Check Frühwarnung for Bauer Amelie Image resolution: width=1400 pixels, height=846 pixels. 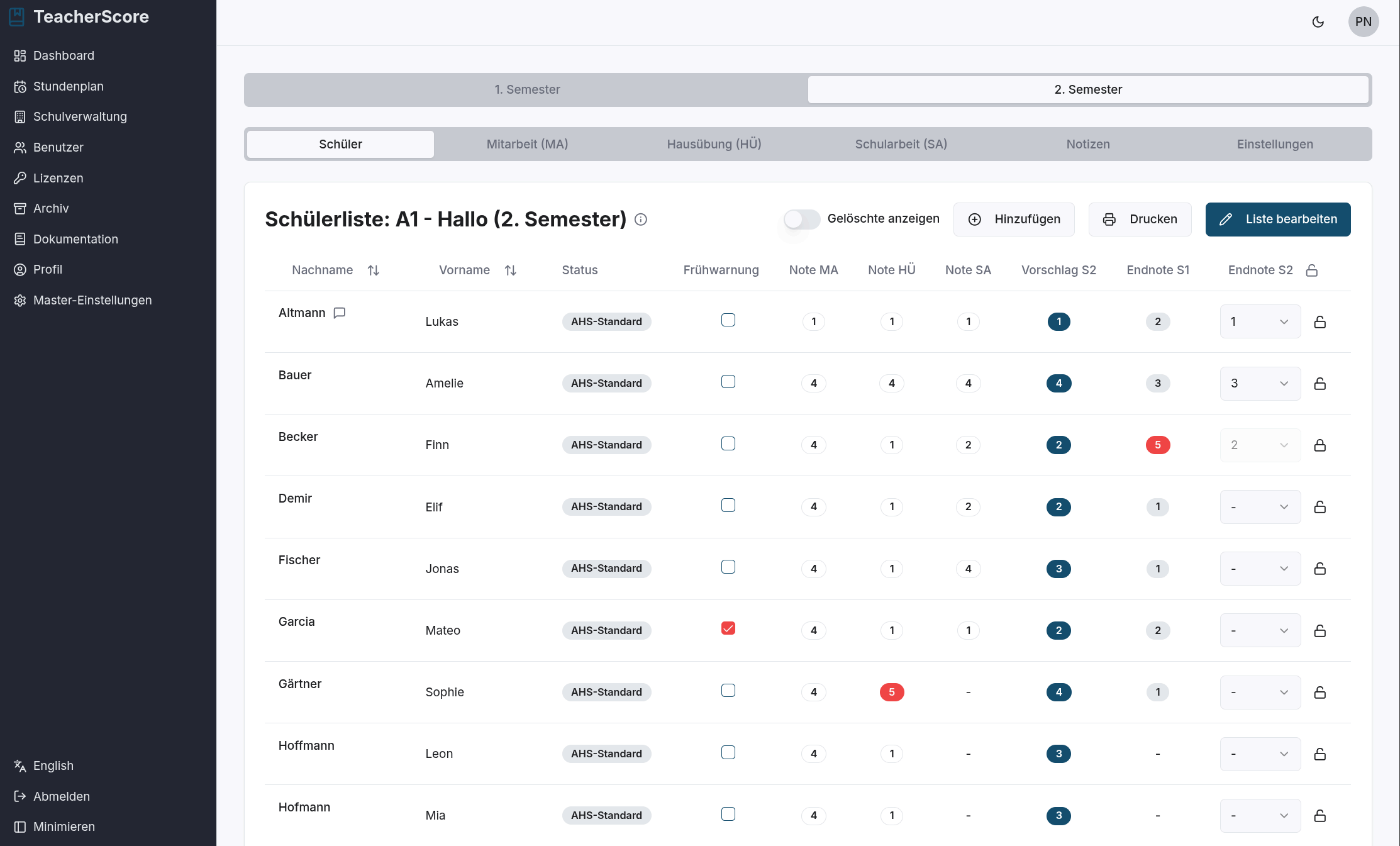point(728,382)
